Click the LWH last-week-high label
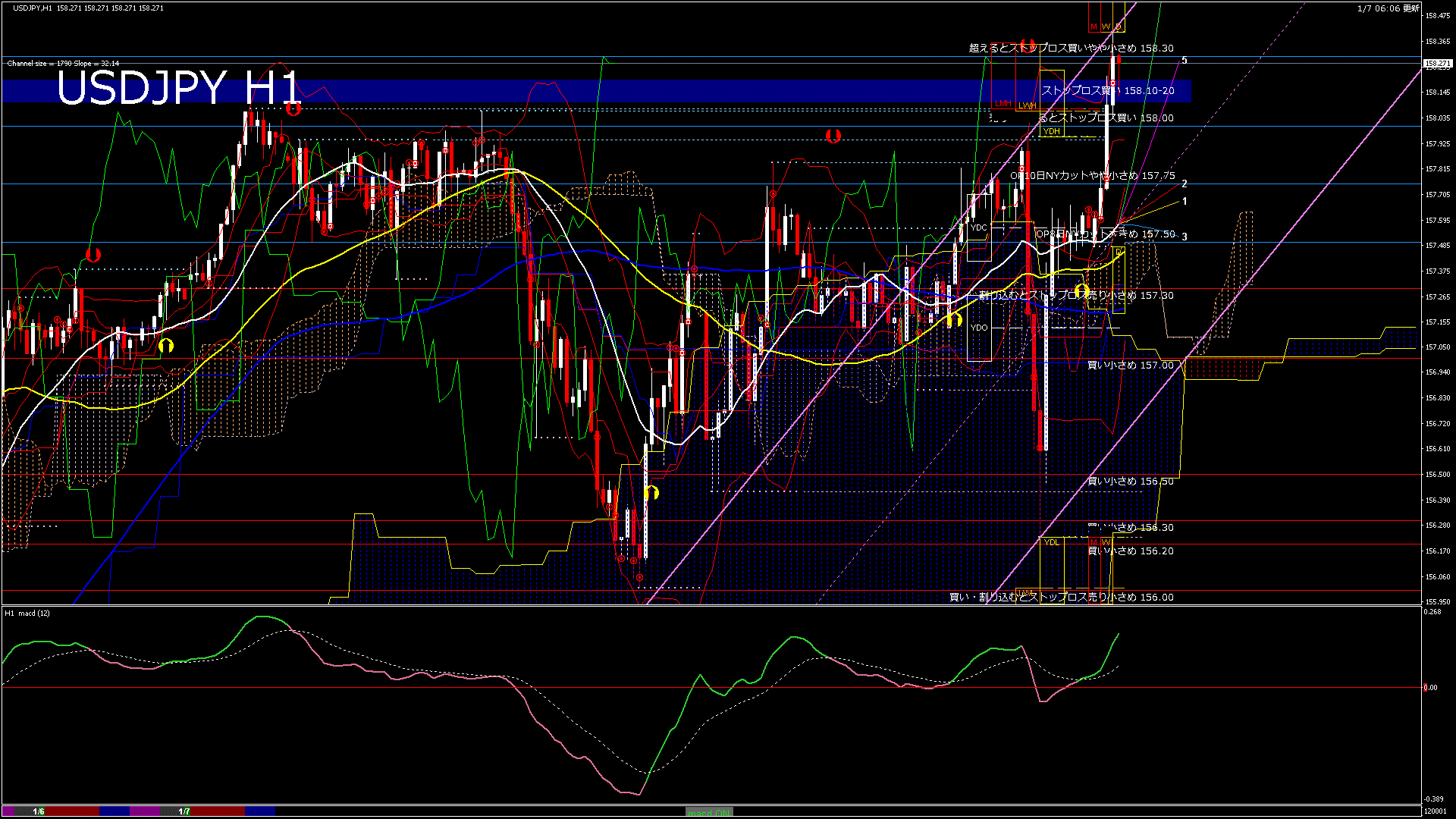The height and width of the screenshot is (819, 1456). pos(1027,105)
